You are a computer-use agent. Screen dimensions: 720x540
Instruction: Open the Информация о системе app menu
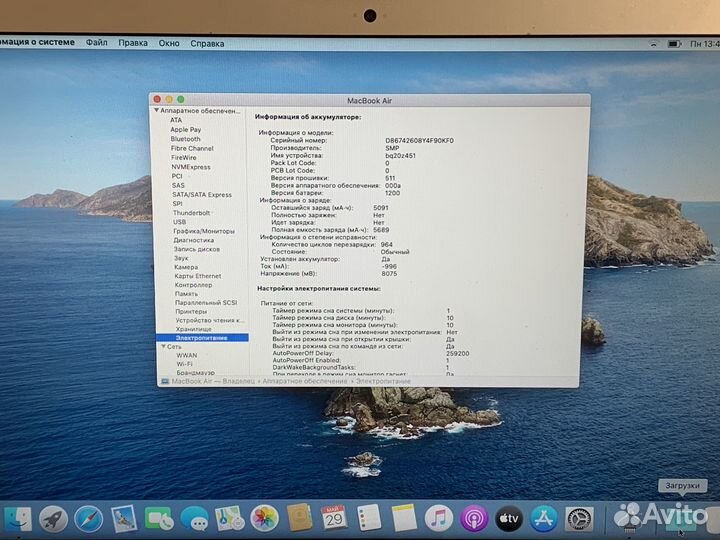pyautogui.click(x=37, y=42)
